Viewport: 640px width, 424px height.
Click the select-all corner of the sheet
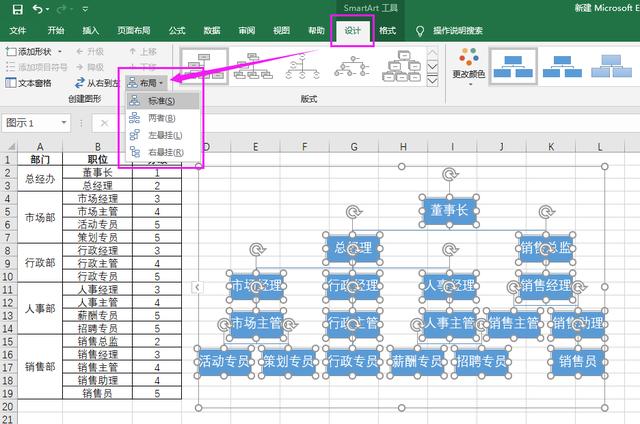[x=10, y=147]
